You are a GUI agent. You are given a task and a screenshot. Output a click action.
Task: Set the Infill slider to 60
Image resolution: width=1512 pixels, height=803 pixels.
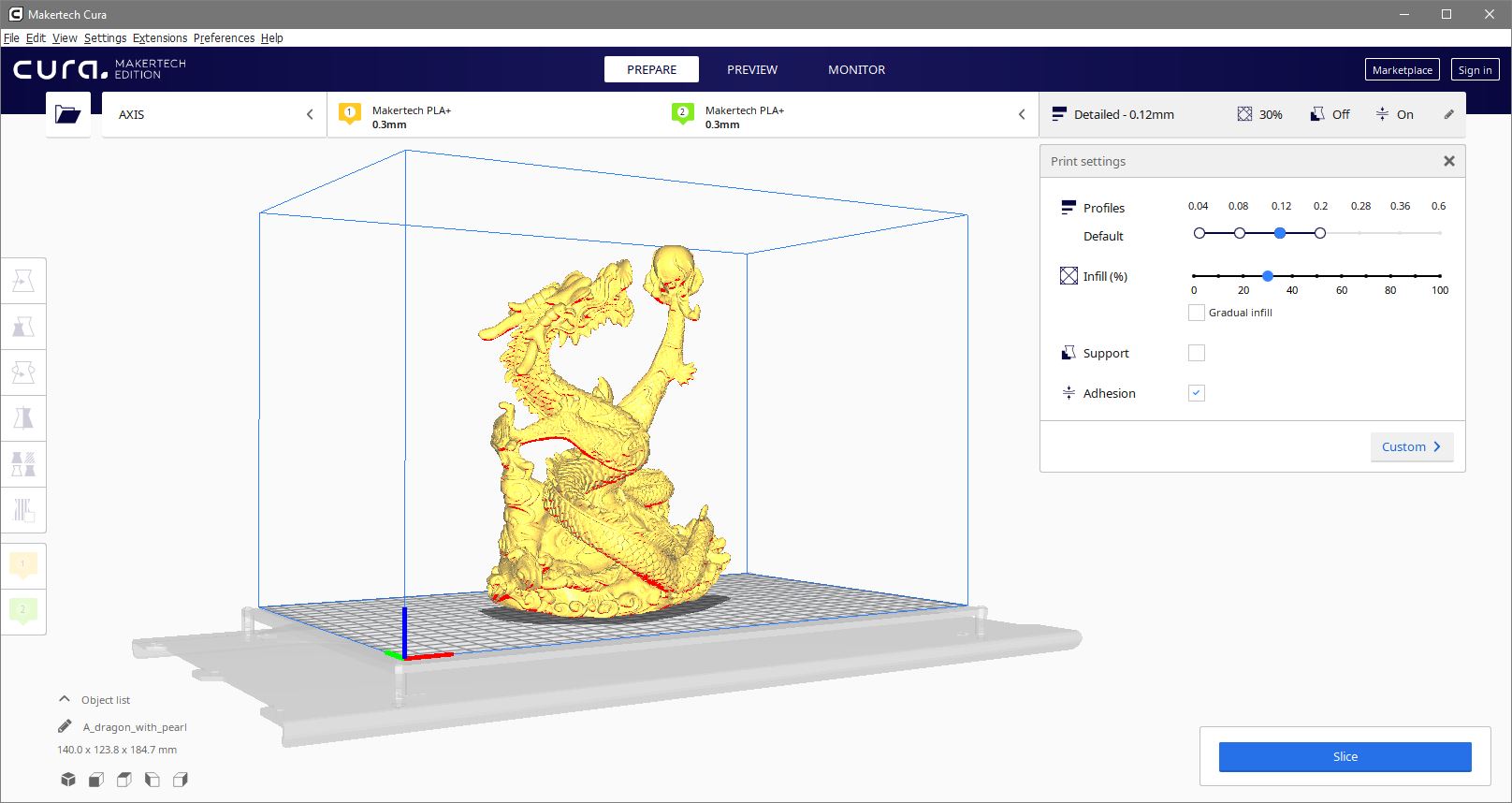pos(1342,276)
